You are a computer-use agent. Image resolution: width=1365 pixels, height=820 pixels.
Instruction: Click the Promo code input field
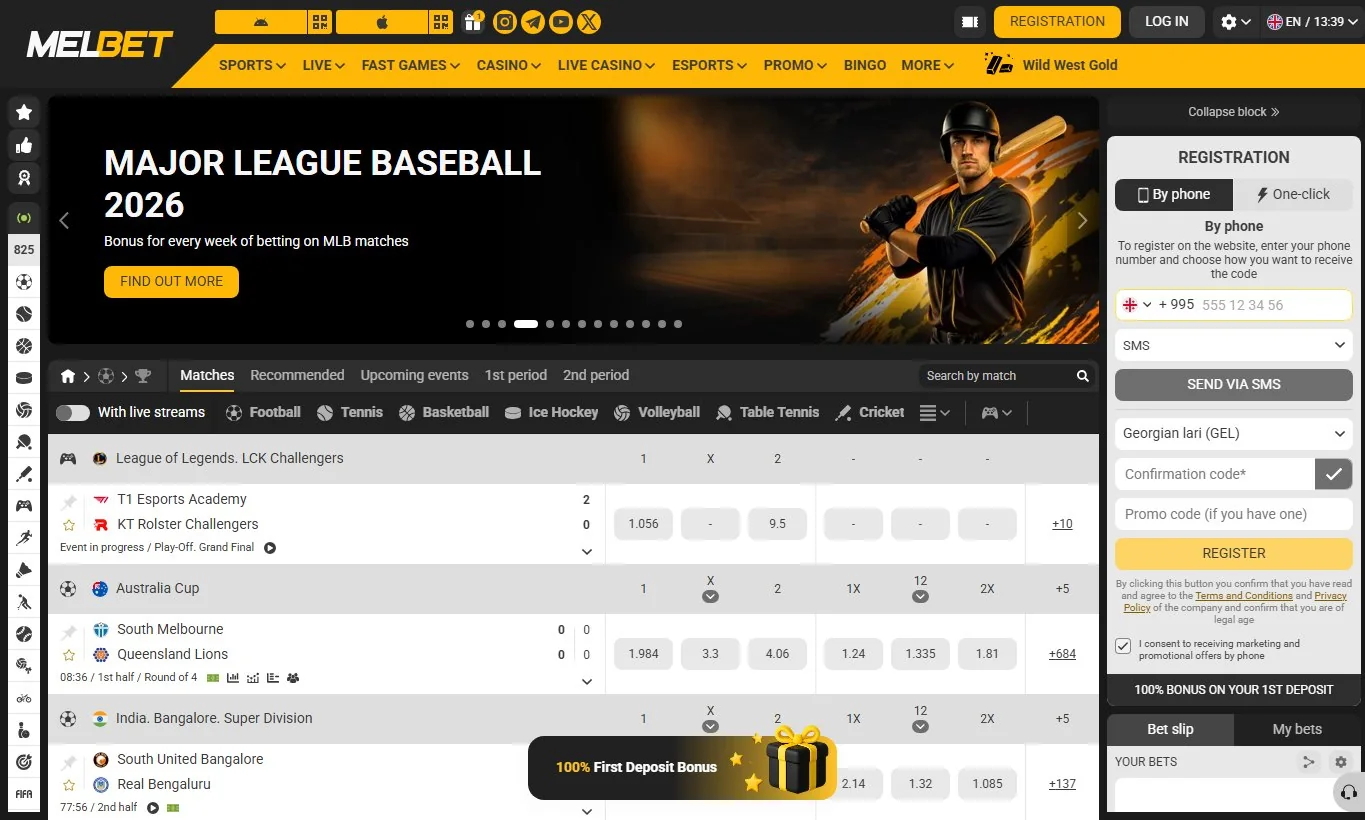coord(1234,514)
